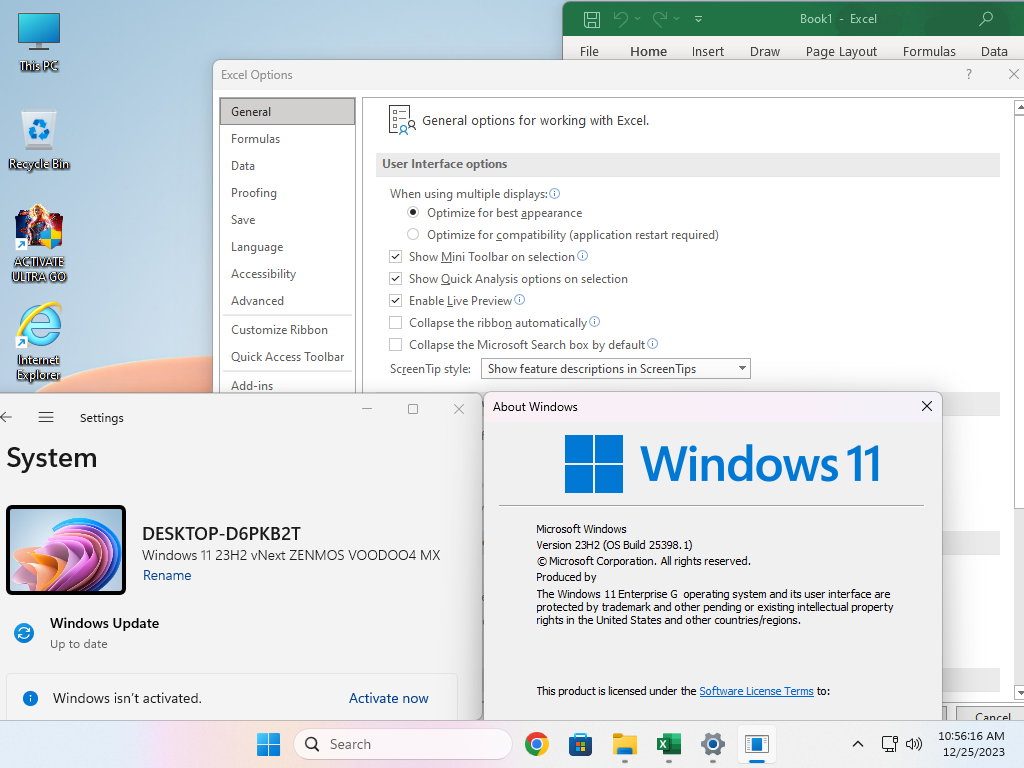Click the Windows Start button on taskbar
This screenshot has width=1024, height=768.
pyautogui.click(x=268, y=744)
